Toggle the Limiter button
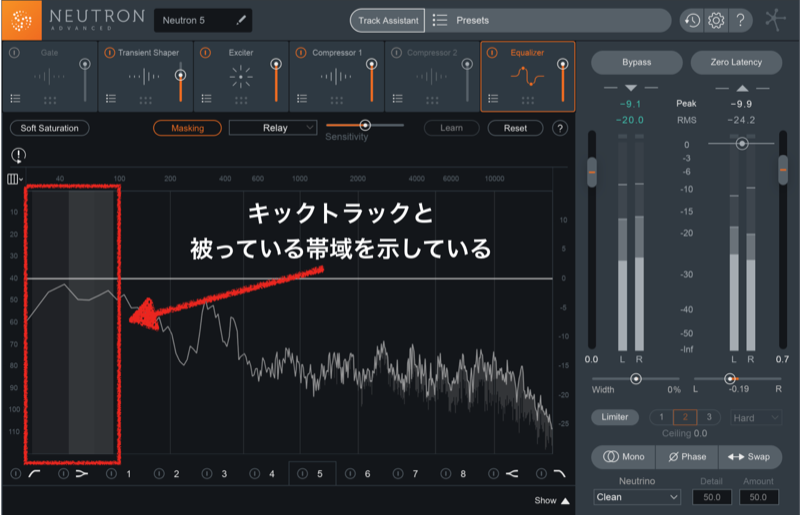 click(x=614, y=417)
